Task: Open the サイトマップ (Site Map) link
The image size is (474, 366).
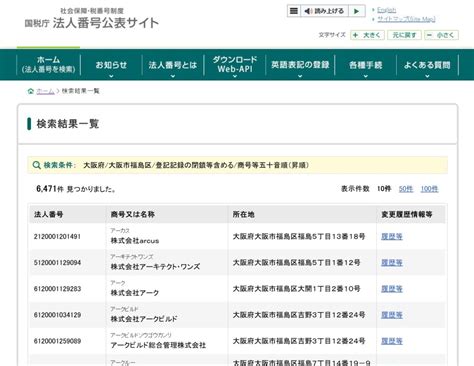Action: tap(406, 19)
